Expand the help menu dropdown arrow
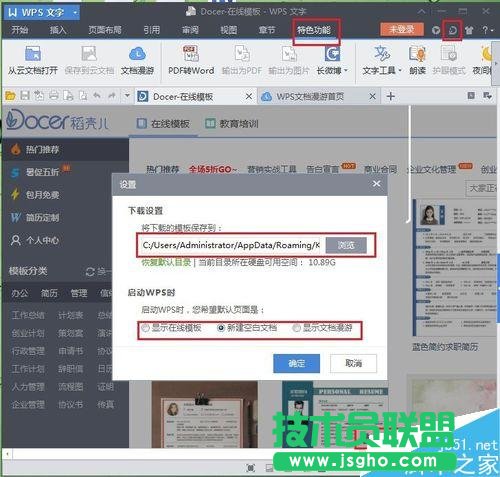Image resolution: width=500 pixels, height=477 pixels. click(492, 30)
